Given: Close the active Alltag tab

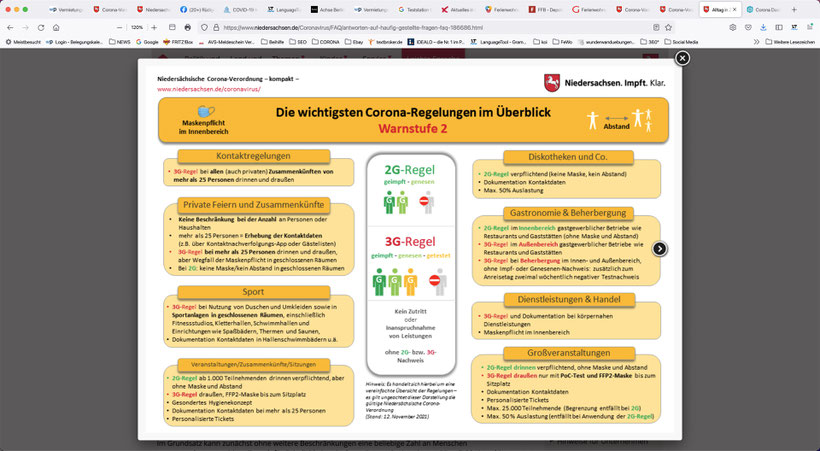Looking at the screenshot, I should [734, 9].
